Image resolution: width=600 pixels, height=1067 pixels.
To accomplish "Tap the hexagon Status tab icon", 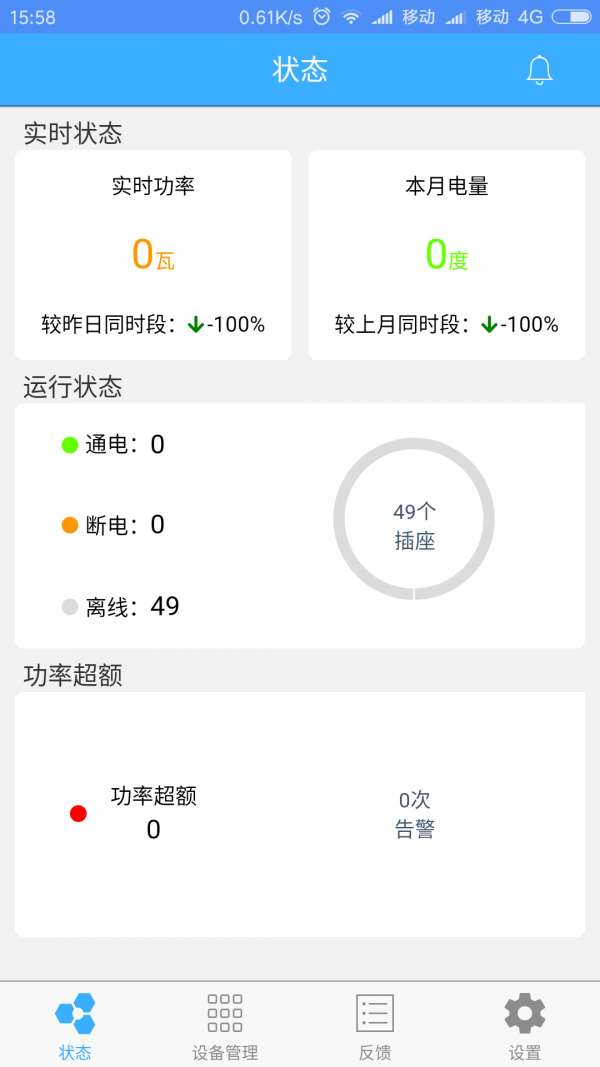I will 75,1013.
